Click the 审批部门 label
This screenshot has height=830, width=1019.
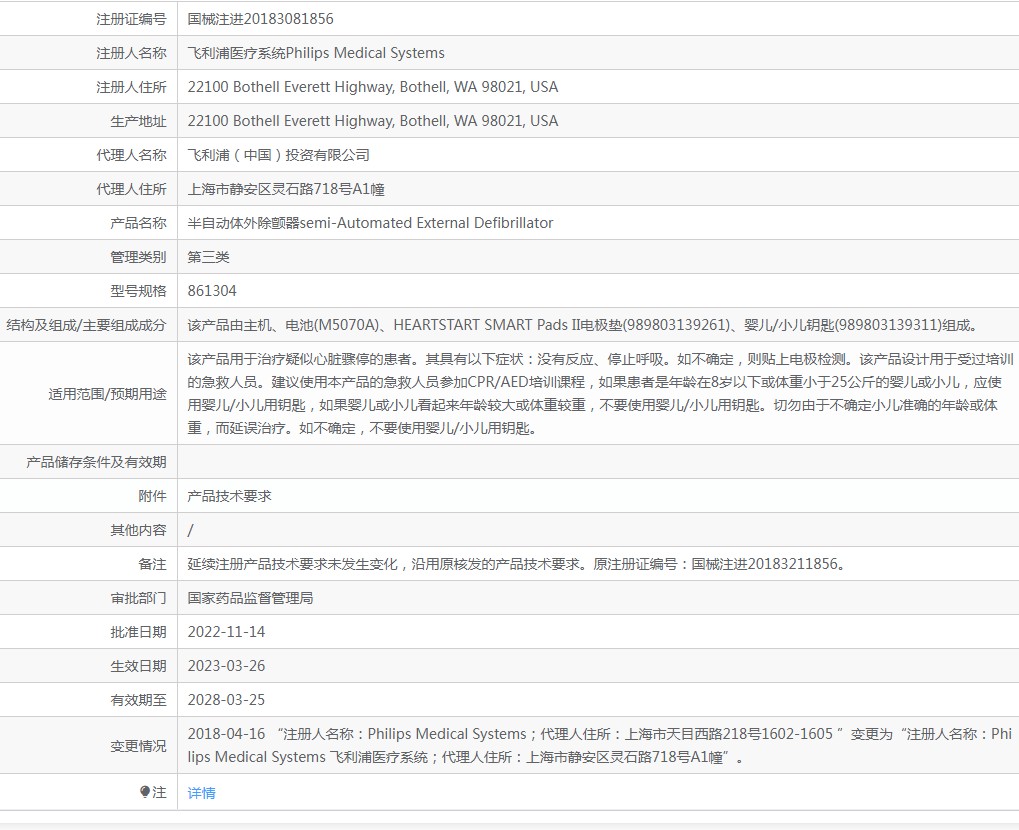click(x=138, y=598)
